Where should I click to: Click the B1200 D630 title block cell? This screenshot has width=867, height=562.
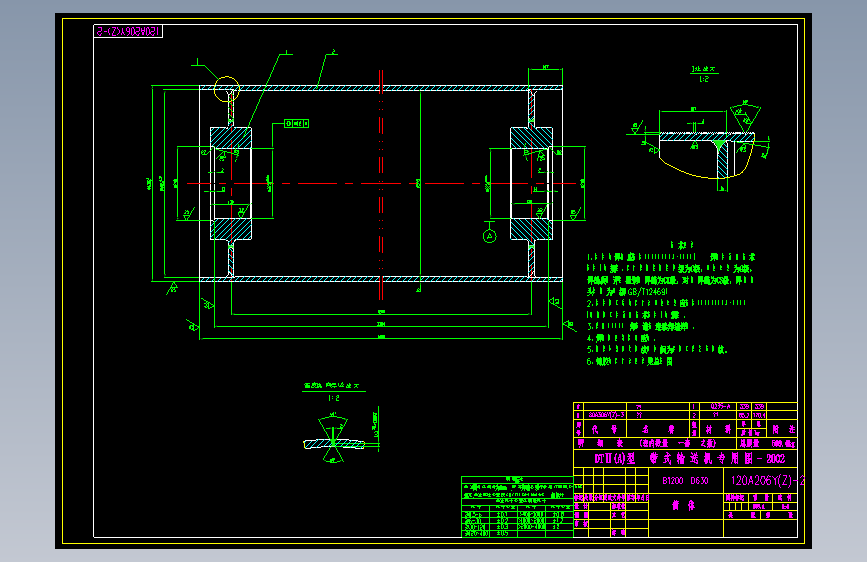click(x=686, y=481)
